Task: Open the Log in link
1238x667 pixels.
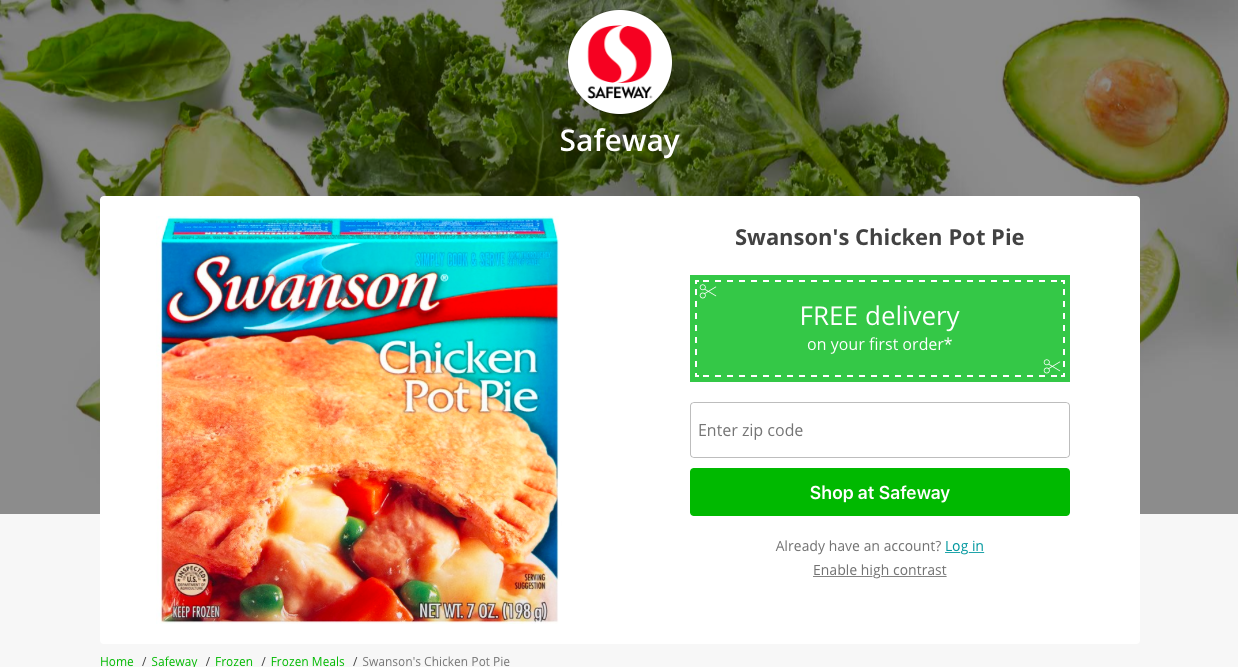Action: click(x=964, y=546)
